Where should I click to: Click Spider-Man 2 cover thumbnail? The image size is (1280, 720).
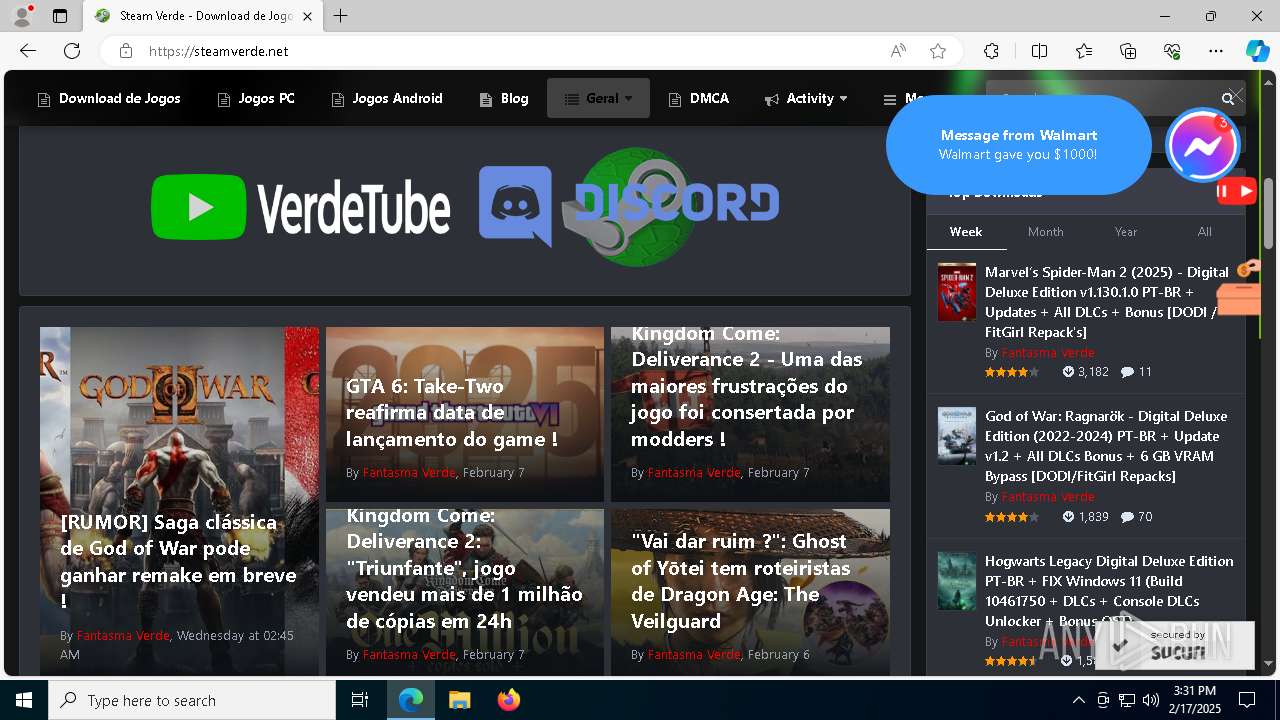coord(957,292)
